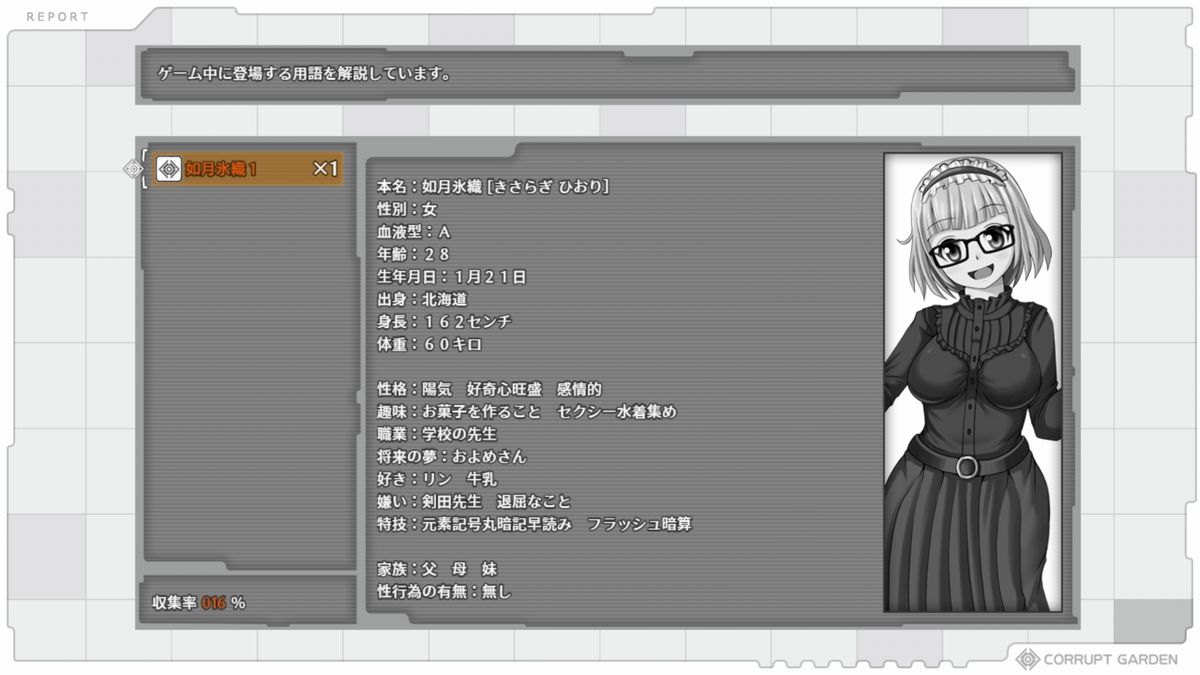Select the 如月氷織1 list entry
The image size is (1200, 675).
pos(248,169)
